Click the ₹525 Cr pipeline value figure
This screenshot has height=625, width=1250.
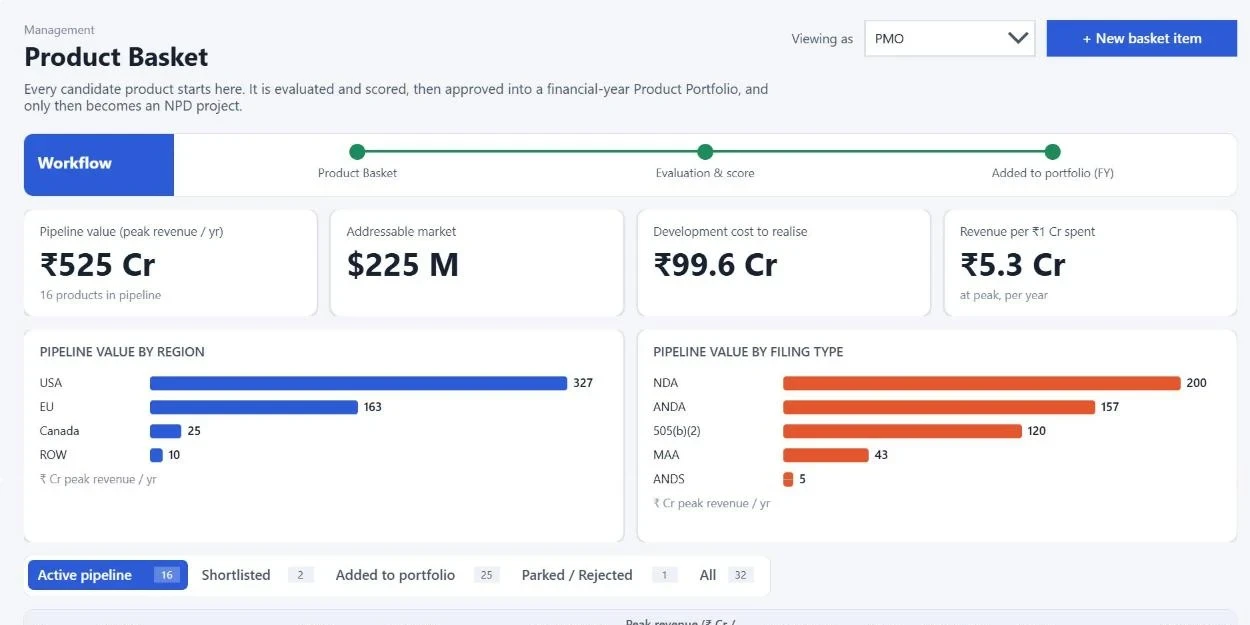pyautogui.click(x=98, y=265)
